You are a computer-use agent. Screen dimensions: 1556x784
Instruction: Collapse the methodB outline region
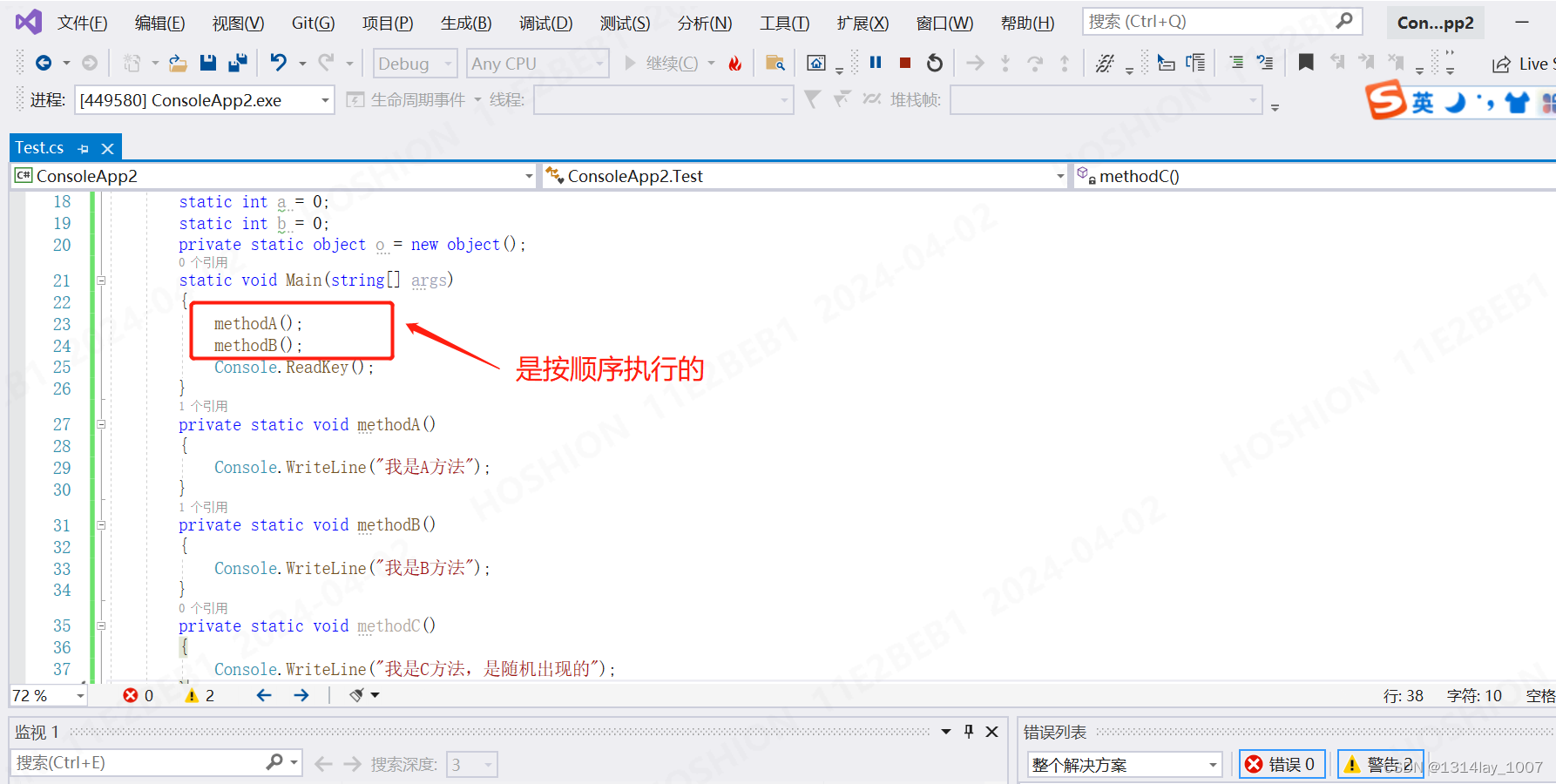(101, 525)
